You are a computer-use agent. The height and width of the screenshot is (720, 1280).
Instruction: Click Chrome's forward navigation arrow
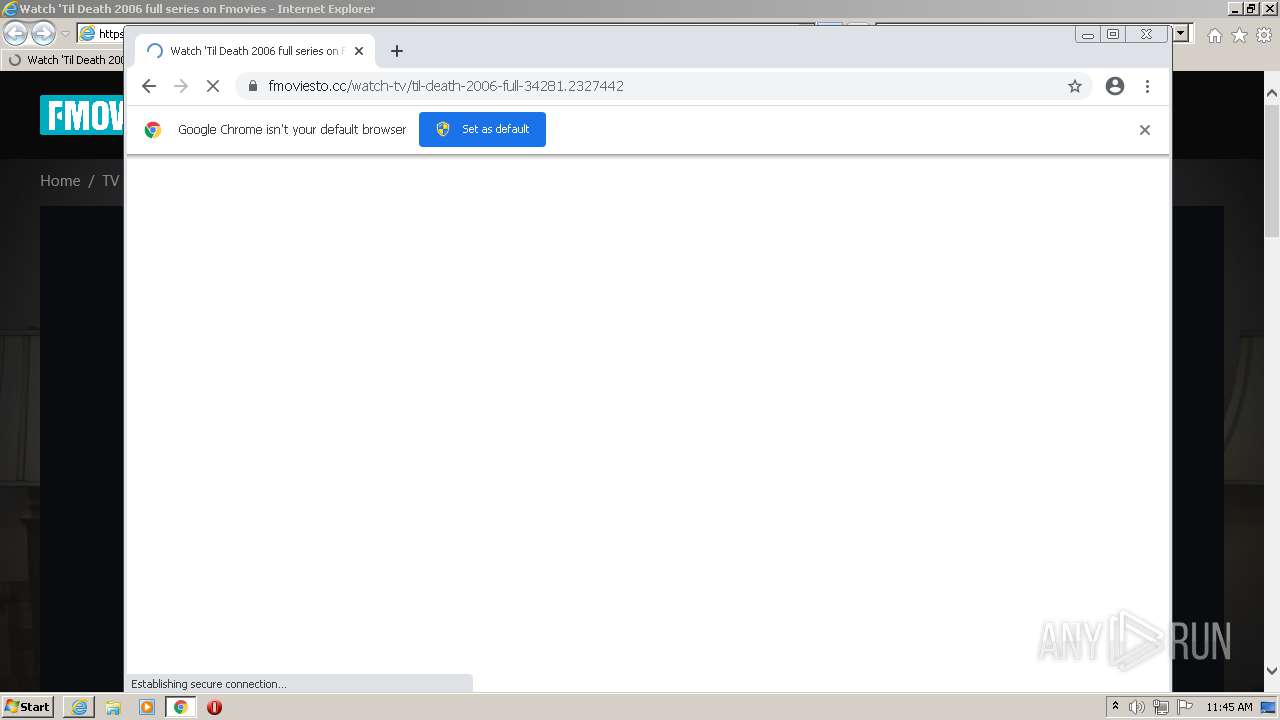point(181,86)
